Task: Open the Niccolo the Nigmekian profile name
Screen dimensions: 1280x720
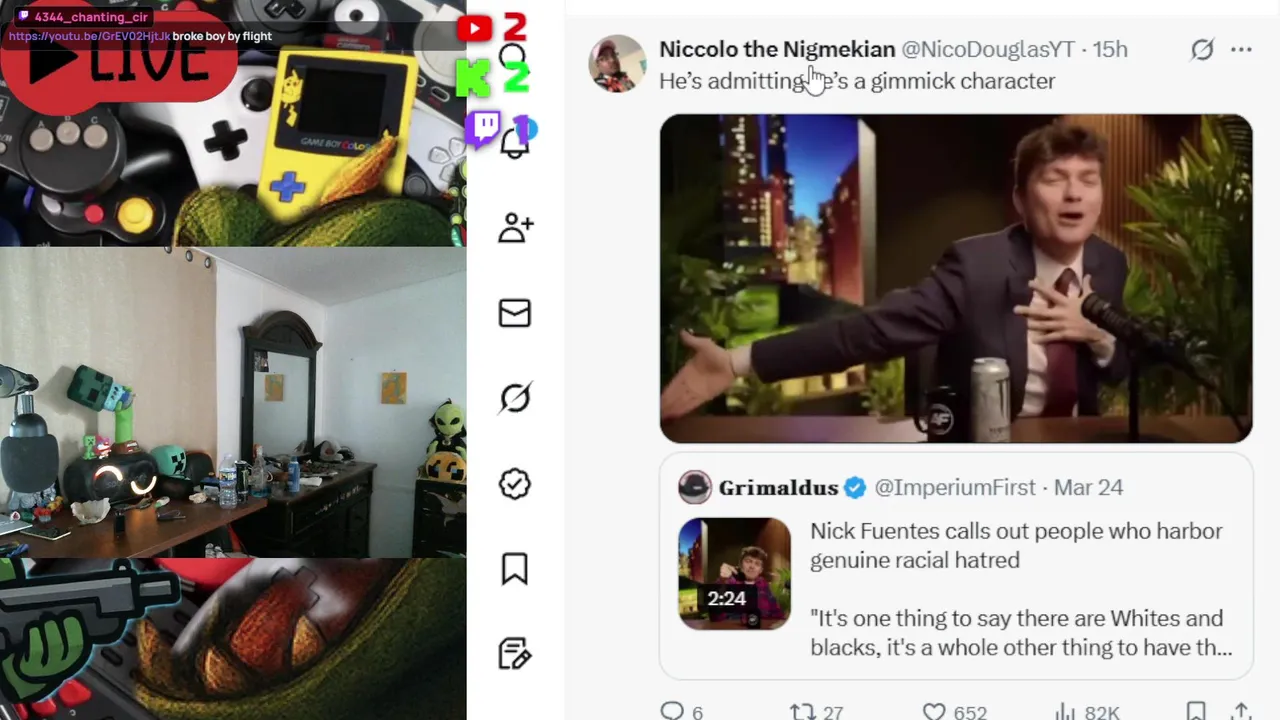Action: click(777, 50)
